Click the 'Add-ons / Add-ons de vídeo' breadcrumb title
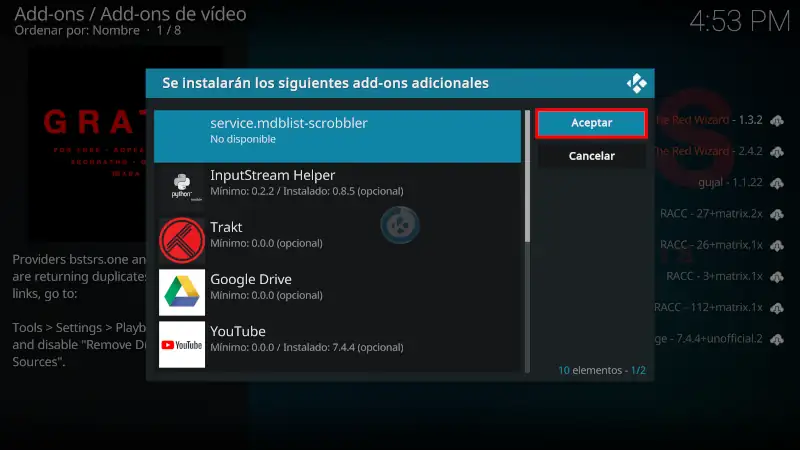The width and height of the screenshot is (800, 450). (x=130, y=14)
